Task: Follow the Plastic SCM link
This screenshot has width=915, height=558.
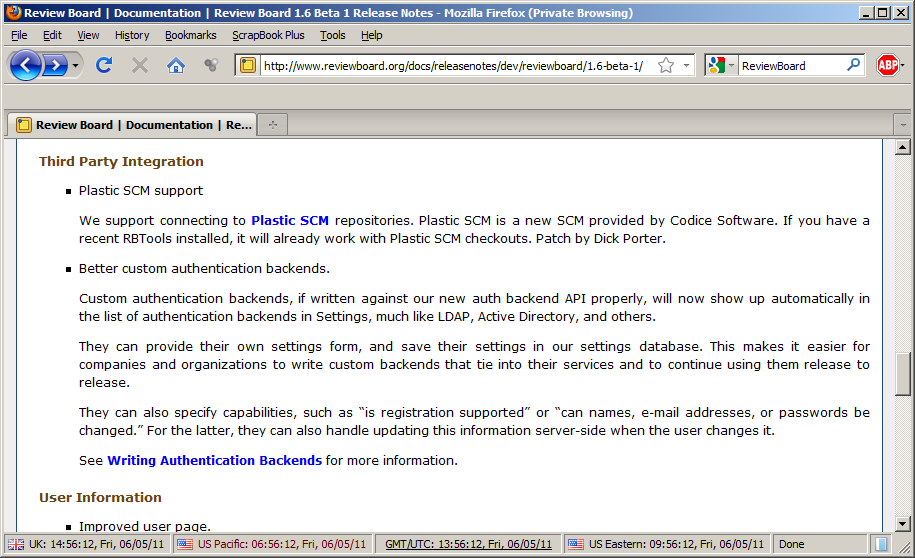Action: (x=290, y=221)
